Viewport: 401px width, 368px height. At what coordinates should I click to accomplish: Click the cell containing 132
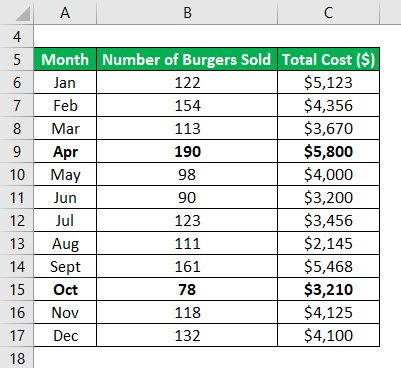(x=187, y=335)
